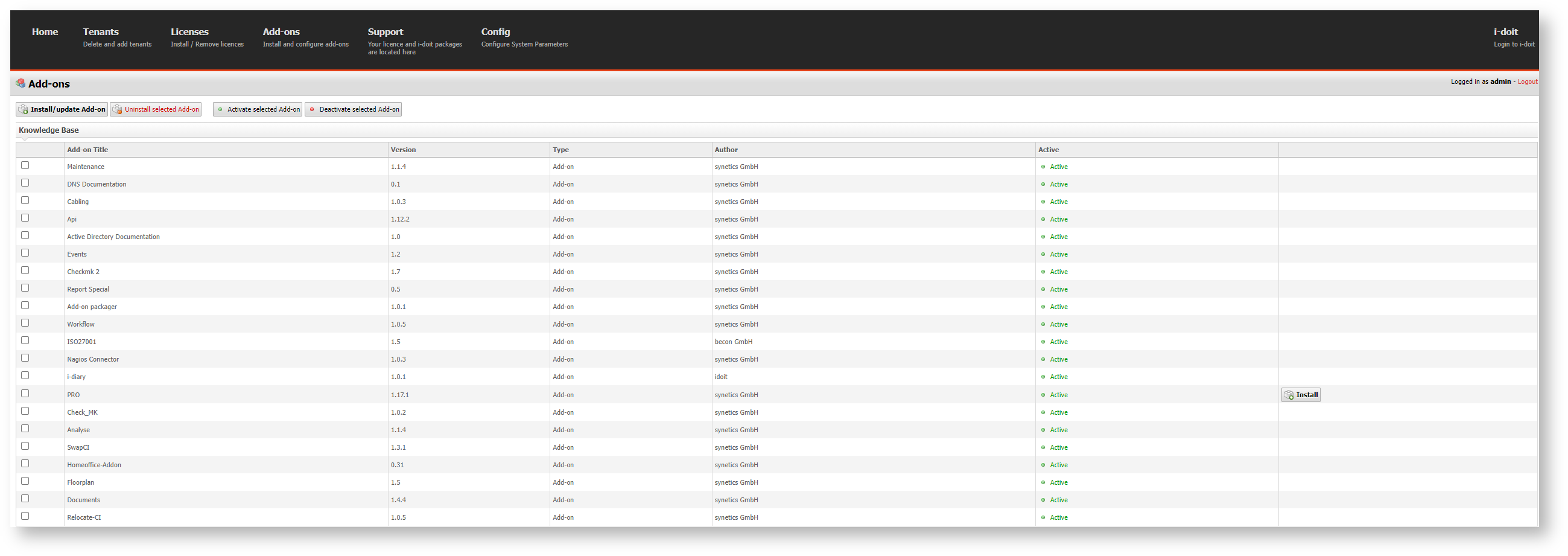The image size is (1568, 556).
Task: Select the PRO add-on checkbox
Action: pos(25,394)
